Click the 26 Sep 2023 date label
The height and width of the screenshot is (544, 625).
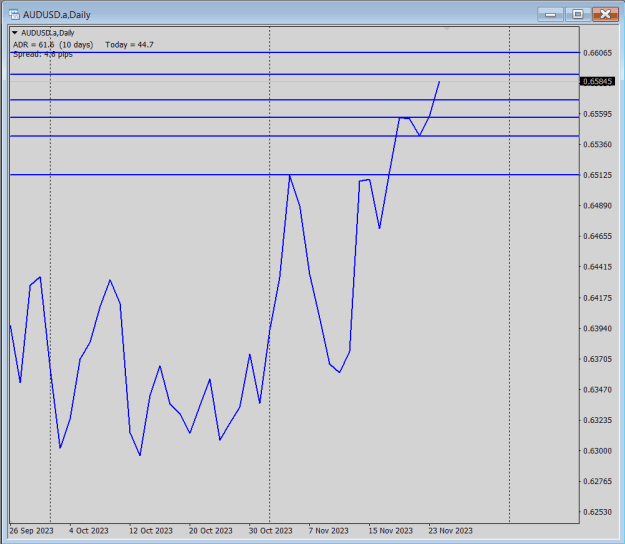pos(31,531)
